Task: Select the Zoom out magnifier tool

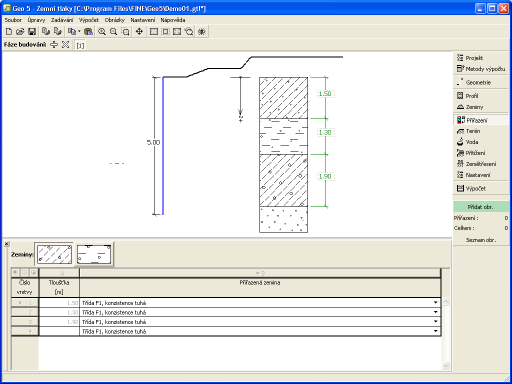Action: click(x=113, y=32)
